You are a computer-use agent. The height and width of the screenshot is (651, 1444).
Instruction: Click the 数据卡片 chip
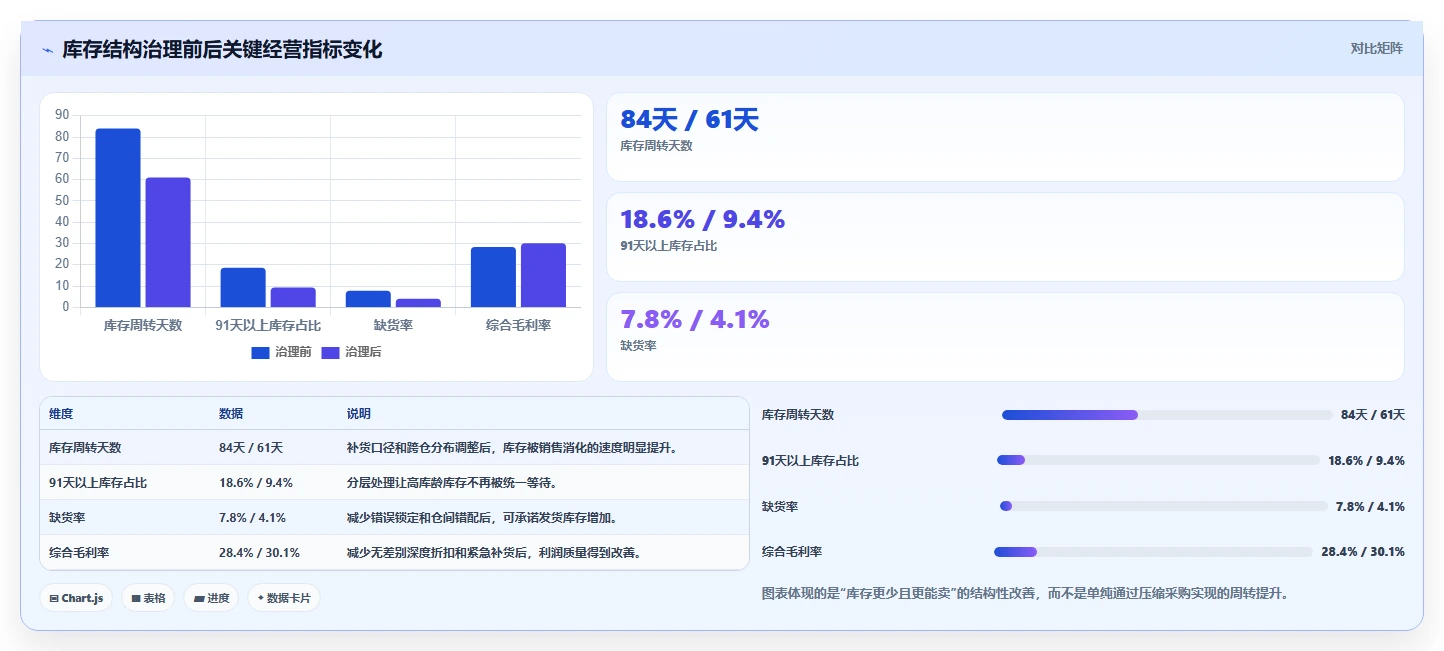284,598
